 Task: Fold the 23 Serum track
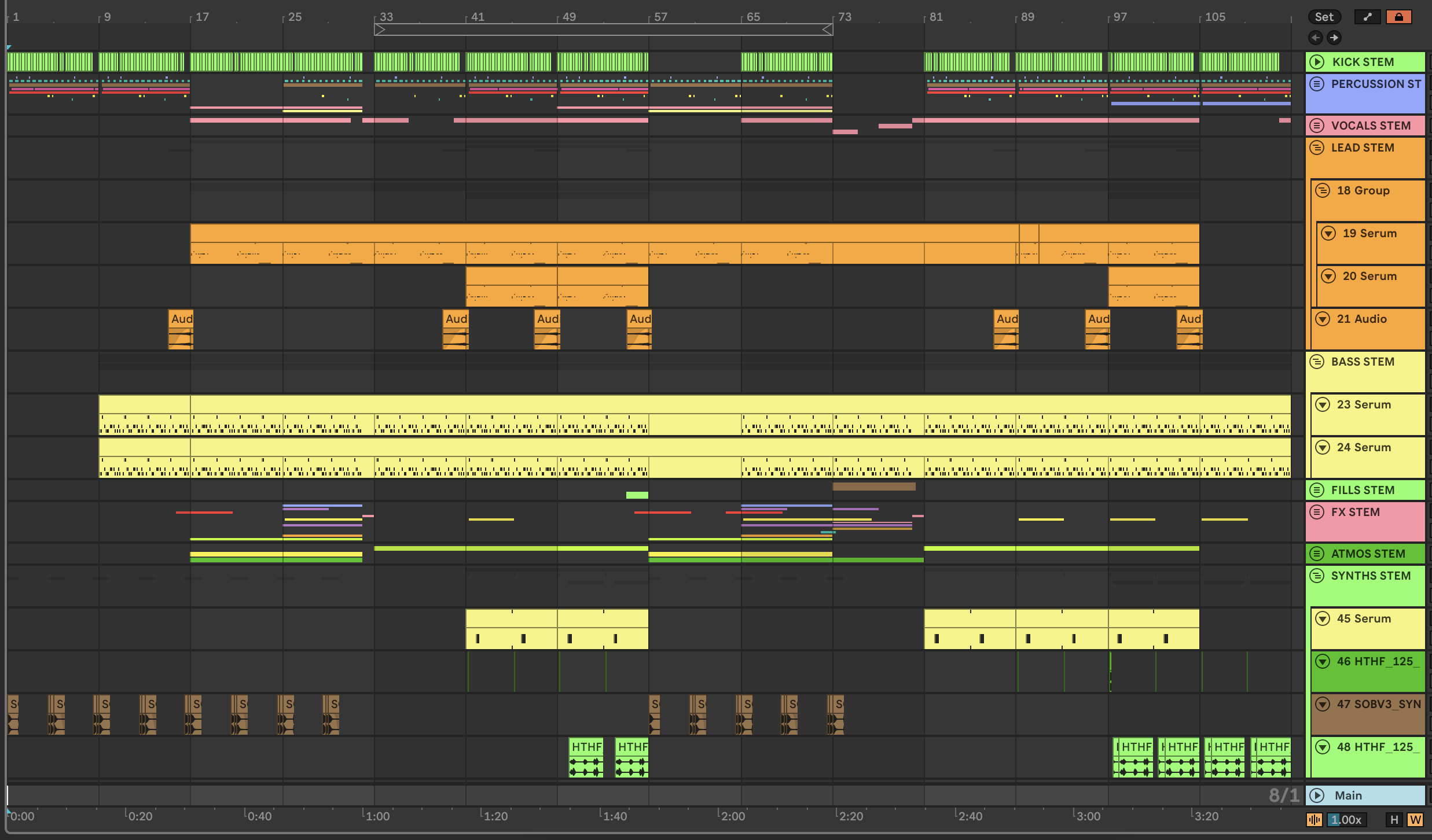point(1323,404)
